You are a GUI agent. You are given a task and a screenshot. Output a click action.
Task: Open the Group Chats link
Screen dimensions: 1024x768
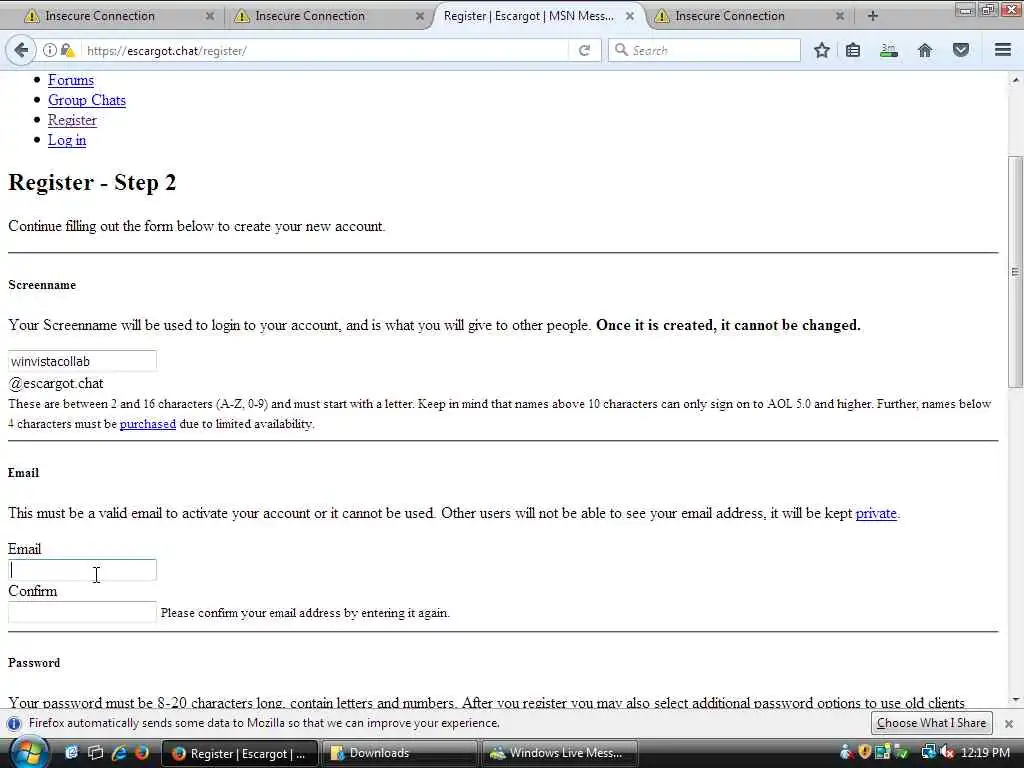tap(87, 100)
